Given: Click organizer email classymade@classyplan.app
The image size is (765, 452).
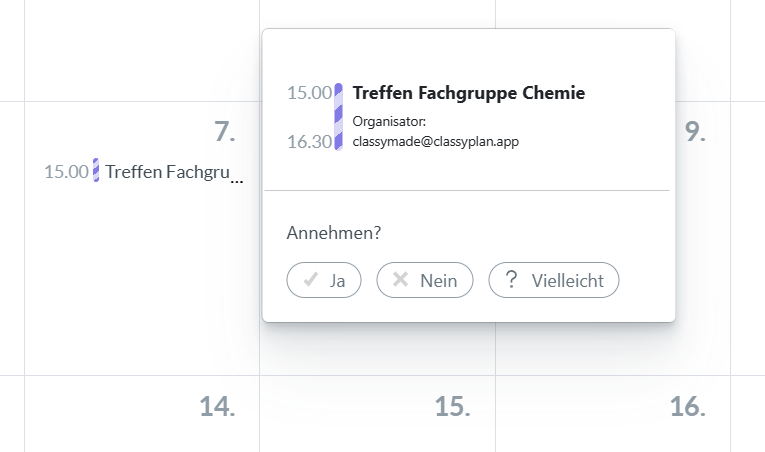Looking at the screenshot, I should (x=436, y=141).
